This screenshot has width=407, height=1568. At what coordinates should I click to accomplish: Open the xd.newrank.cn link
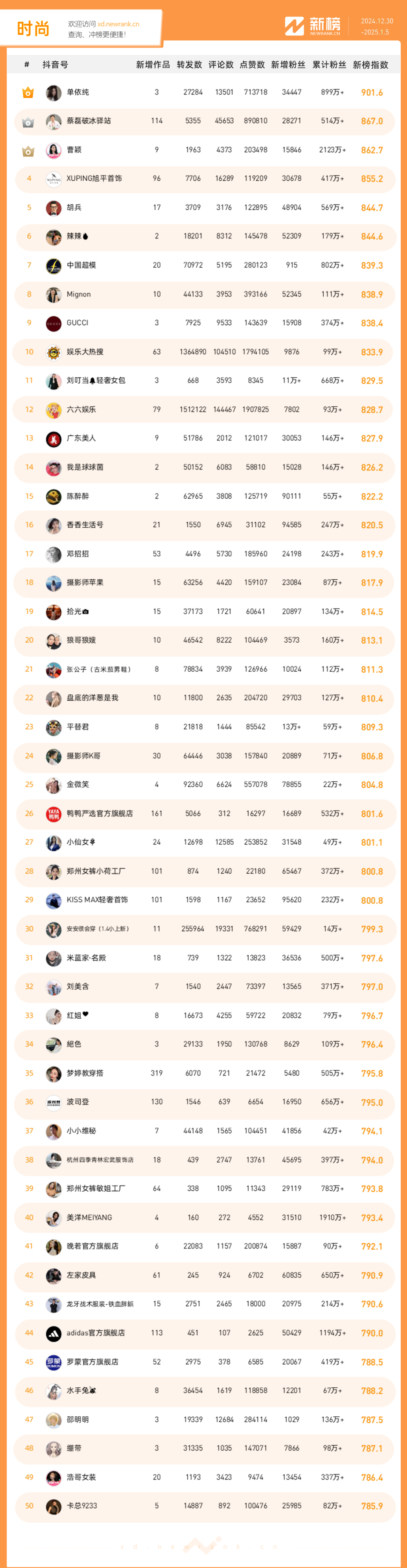(119, 25)
